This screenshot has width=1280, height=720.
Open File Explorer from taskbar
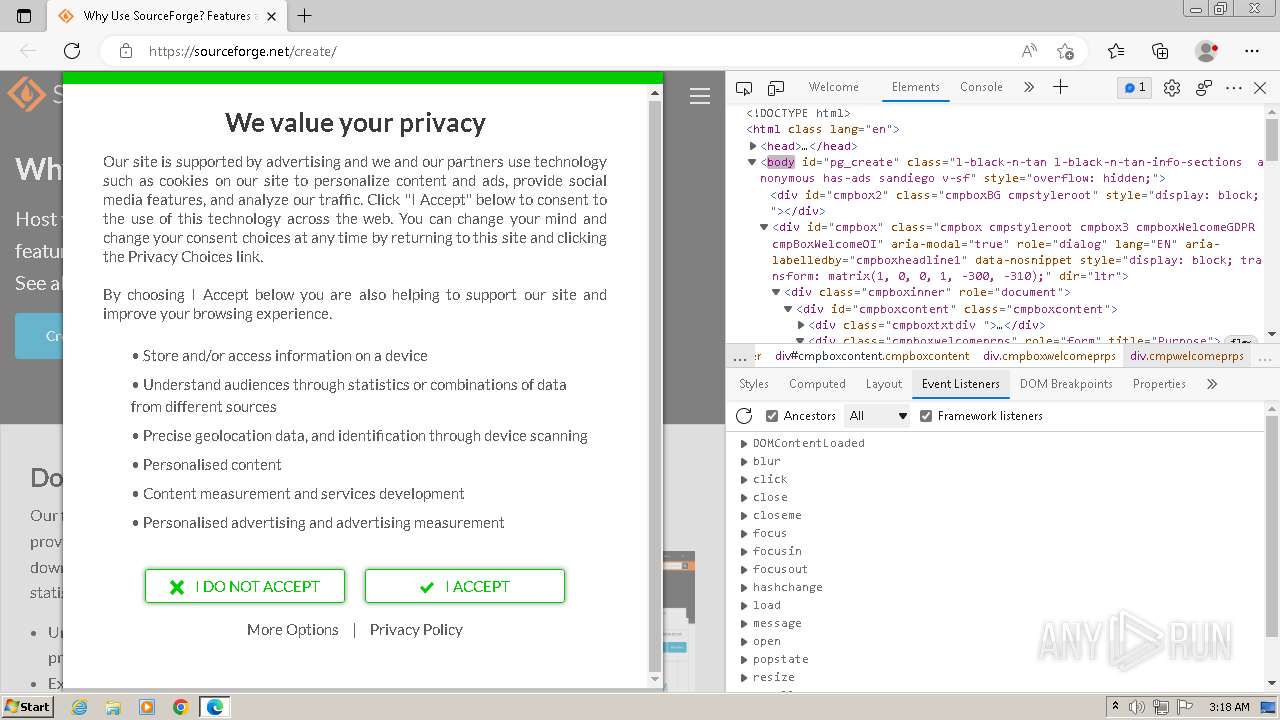click(x=113, y=707)
